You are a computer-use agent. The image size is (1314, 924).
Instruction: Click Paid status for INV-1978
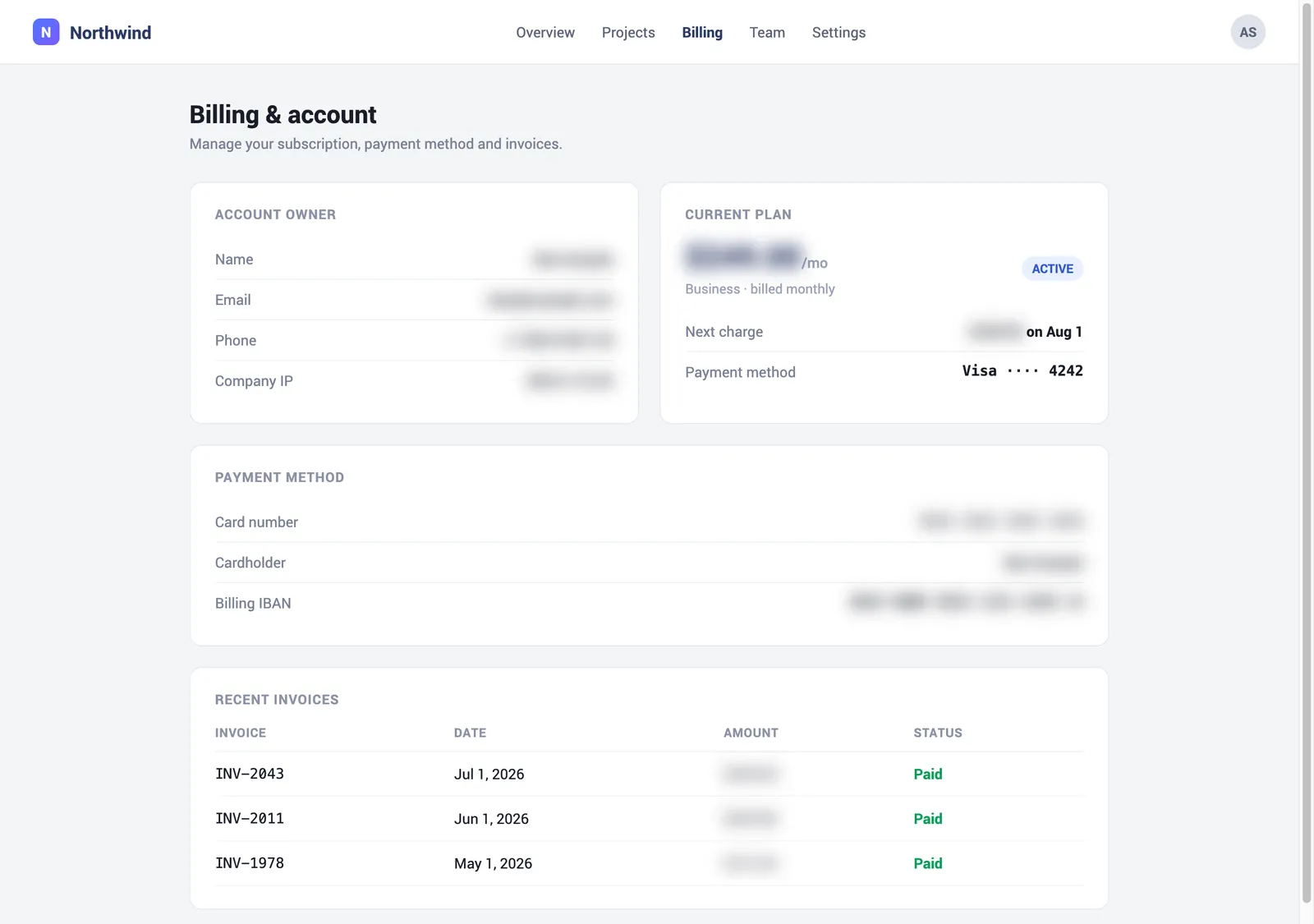(x=928, y=863)
